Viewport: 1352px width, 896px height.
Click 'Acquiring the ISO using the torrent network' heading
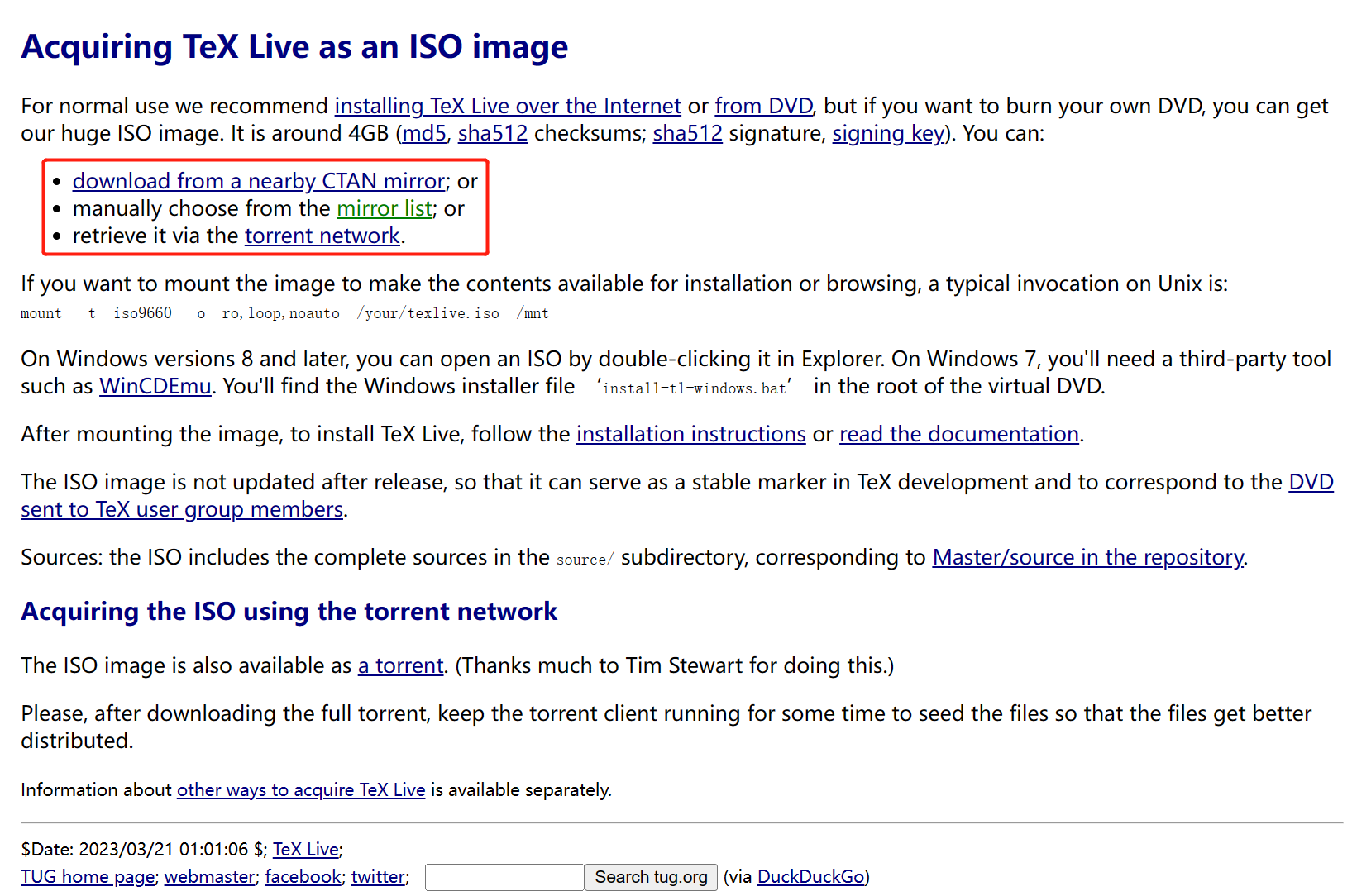point(289,611)
